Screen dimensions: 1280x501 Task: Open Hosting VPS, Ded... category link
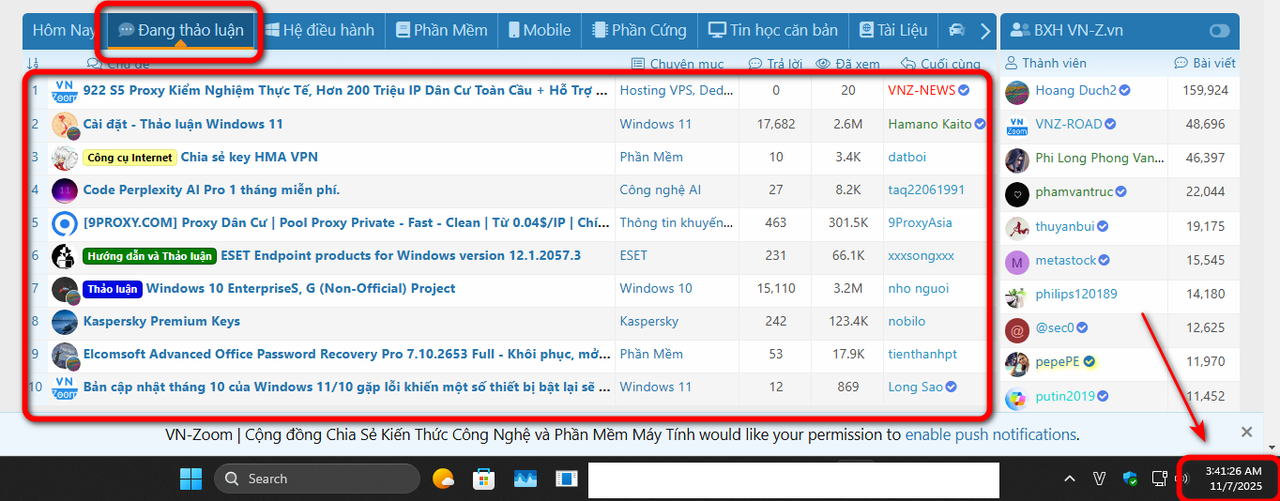click(676, 90)
